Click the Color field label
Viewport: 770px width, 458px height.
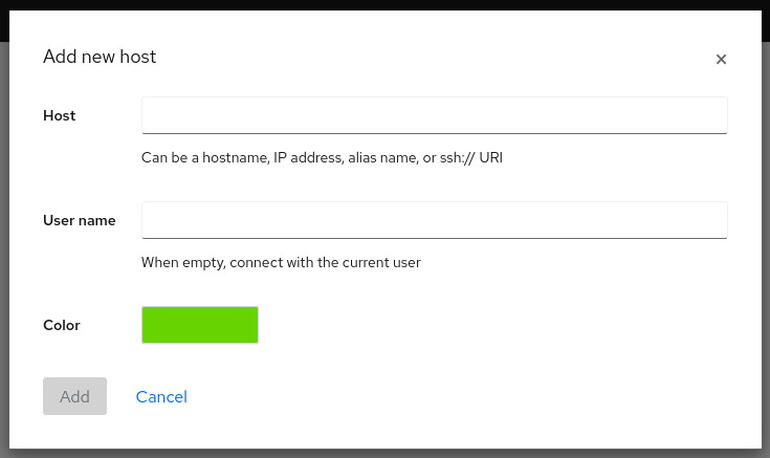pyautogui.click(x=61, y=325)
